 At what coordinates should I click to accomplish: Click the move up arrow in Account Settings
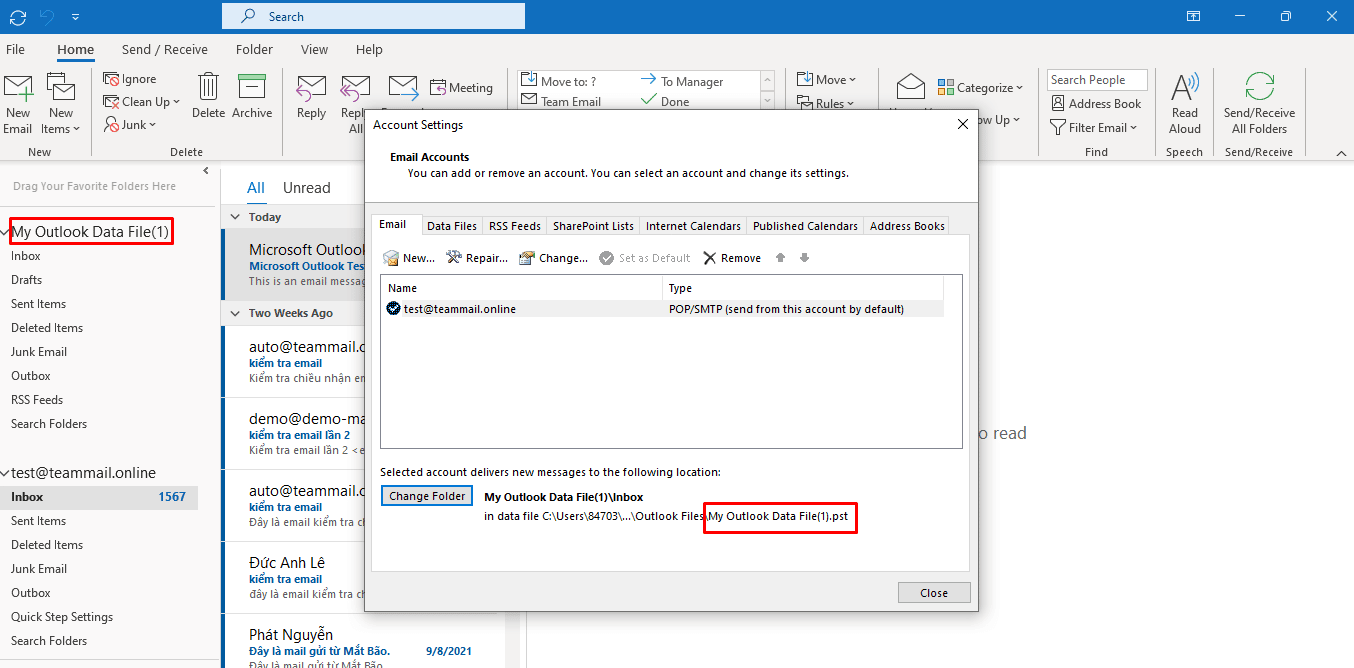click(x=780, y=258)
